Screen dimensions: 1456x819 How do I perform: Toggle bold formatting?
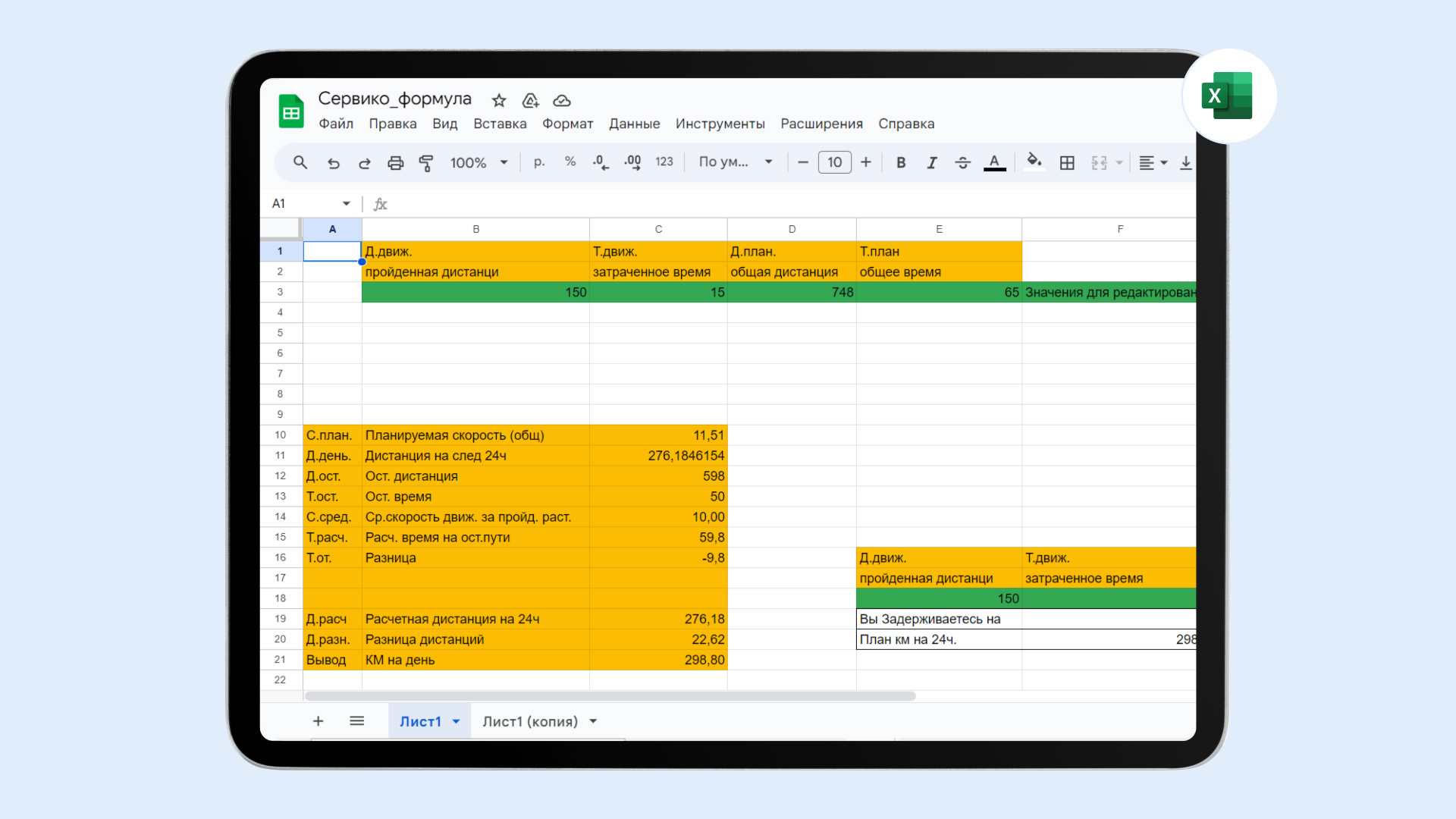[x=901, y=162]
